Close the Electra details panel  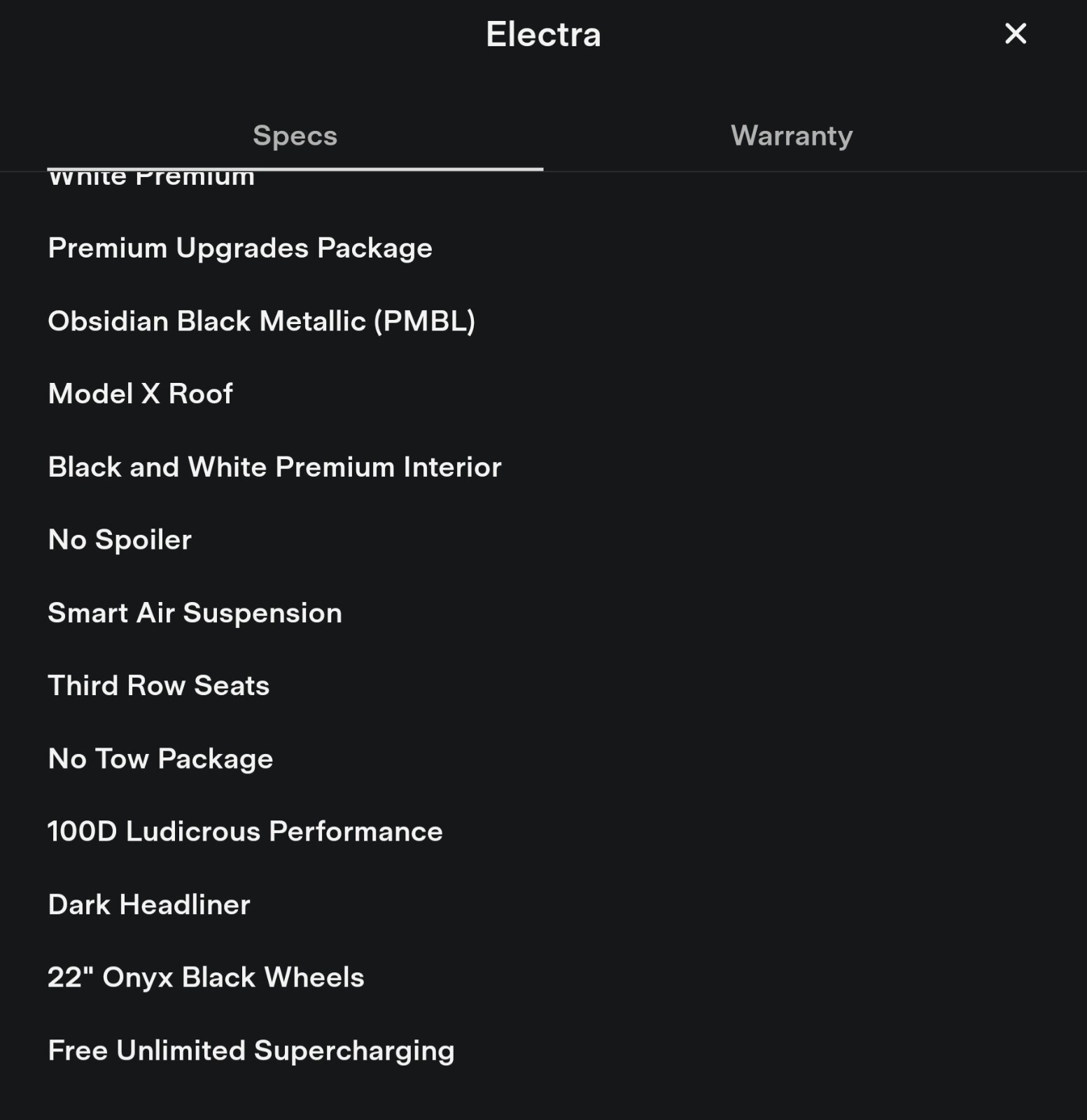point(1015,34)
